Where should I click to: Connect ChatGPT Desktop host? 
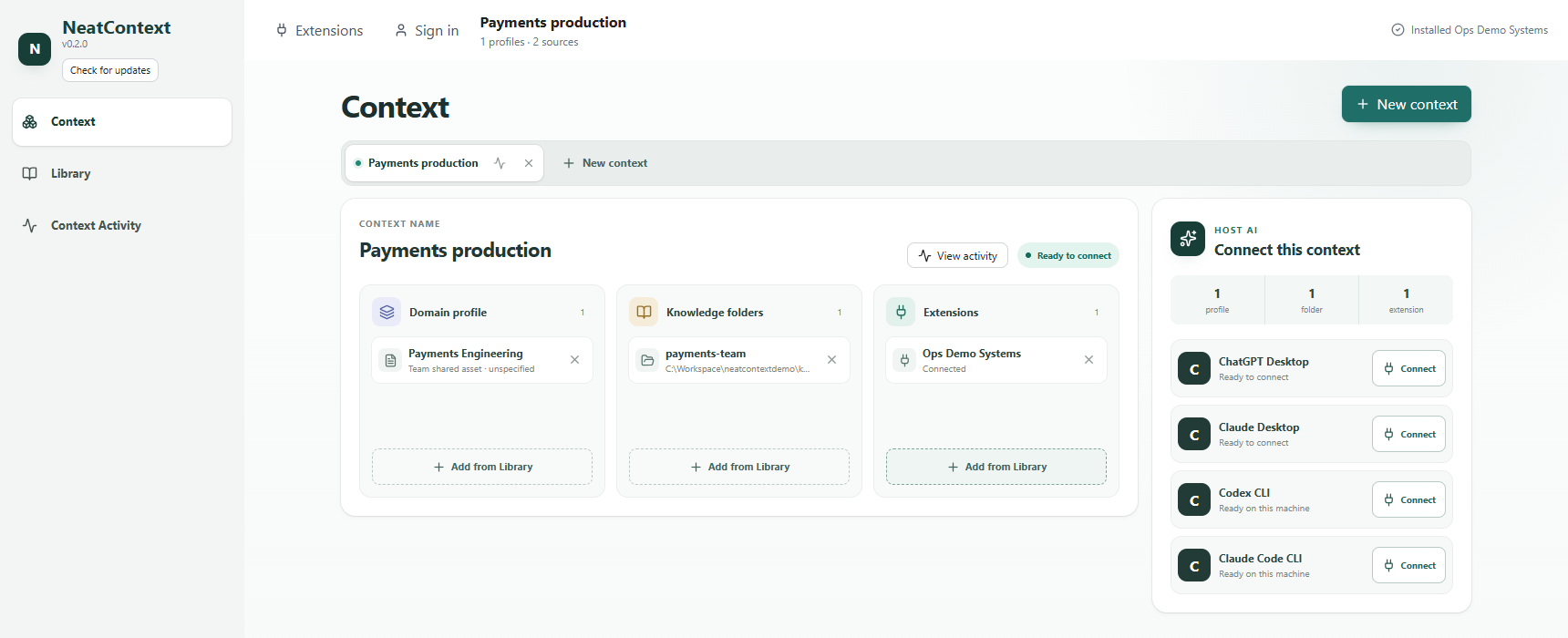point(1408,368)
